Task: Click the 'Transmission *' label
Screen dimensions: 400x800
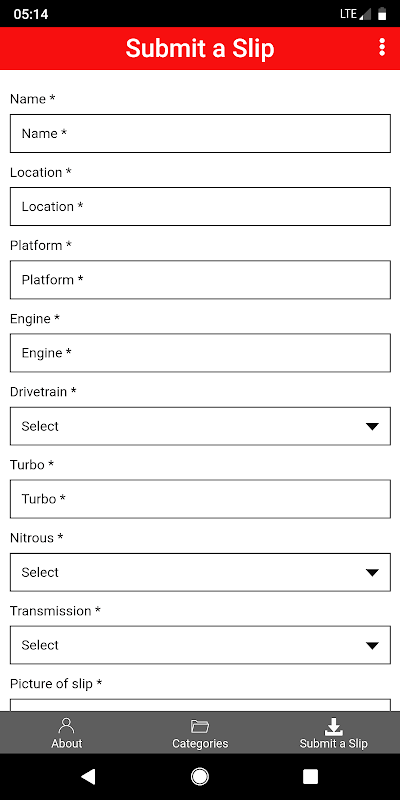Action: (55, 611)
